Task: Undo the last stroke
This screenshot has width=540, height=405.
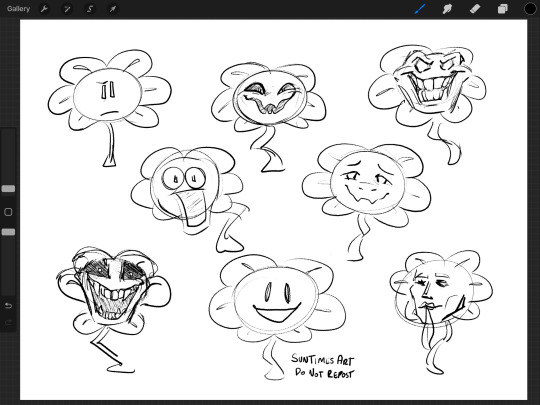Action: click(8, 305)
